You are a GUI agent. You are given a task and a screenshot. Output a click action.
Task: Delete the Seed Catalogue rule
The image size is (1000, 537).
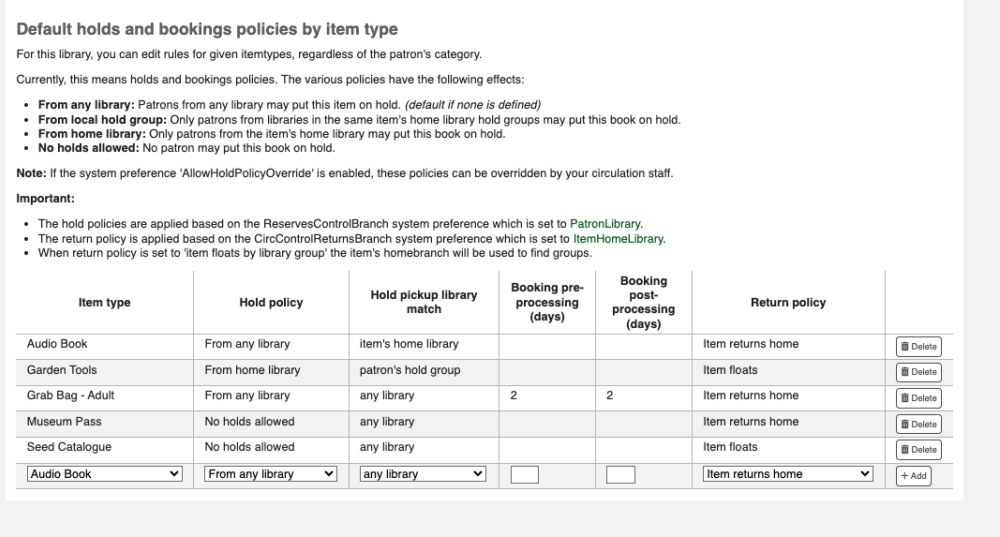[918, 450]
